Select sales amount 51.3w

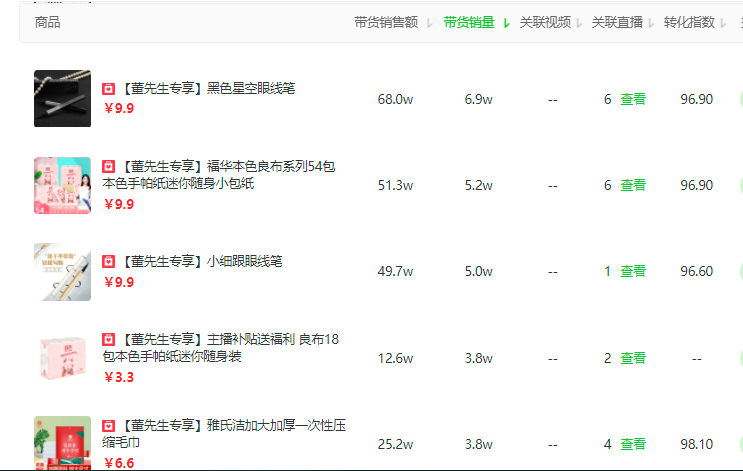pyautogui.click(x=395, y=185)
